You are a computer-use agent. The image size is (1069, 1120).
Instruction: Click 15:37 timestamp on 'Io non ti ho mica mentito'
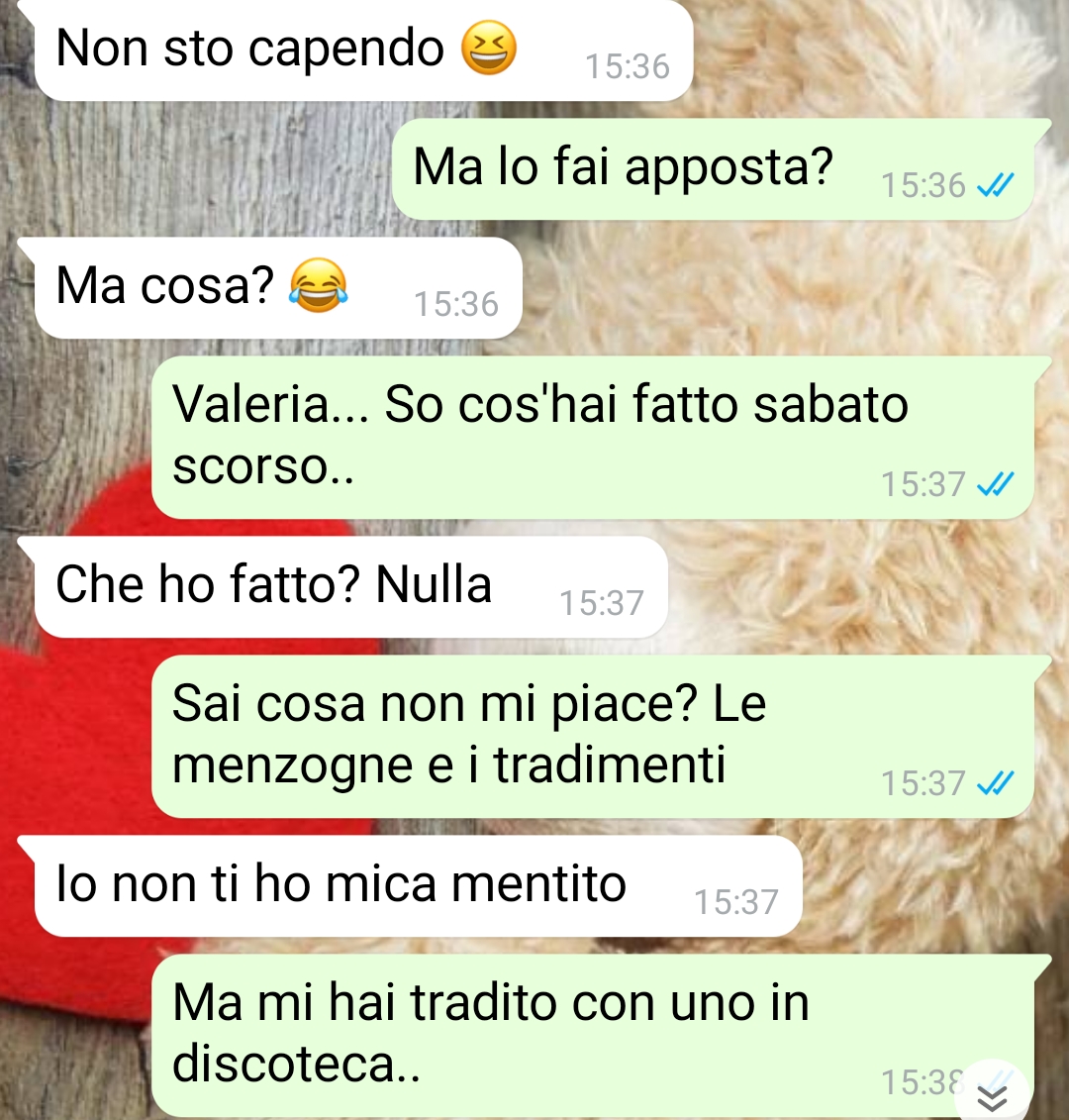tap(736, 902)
